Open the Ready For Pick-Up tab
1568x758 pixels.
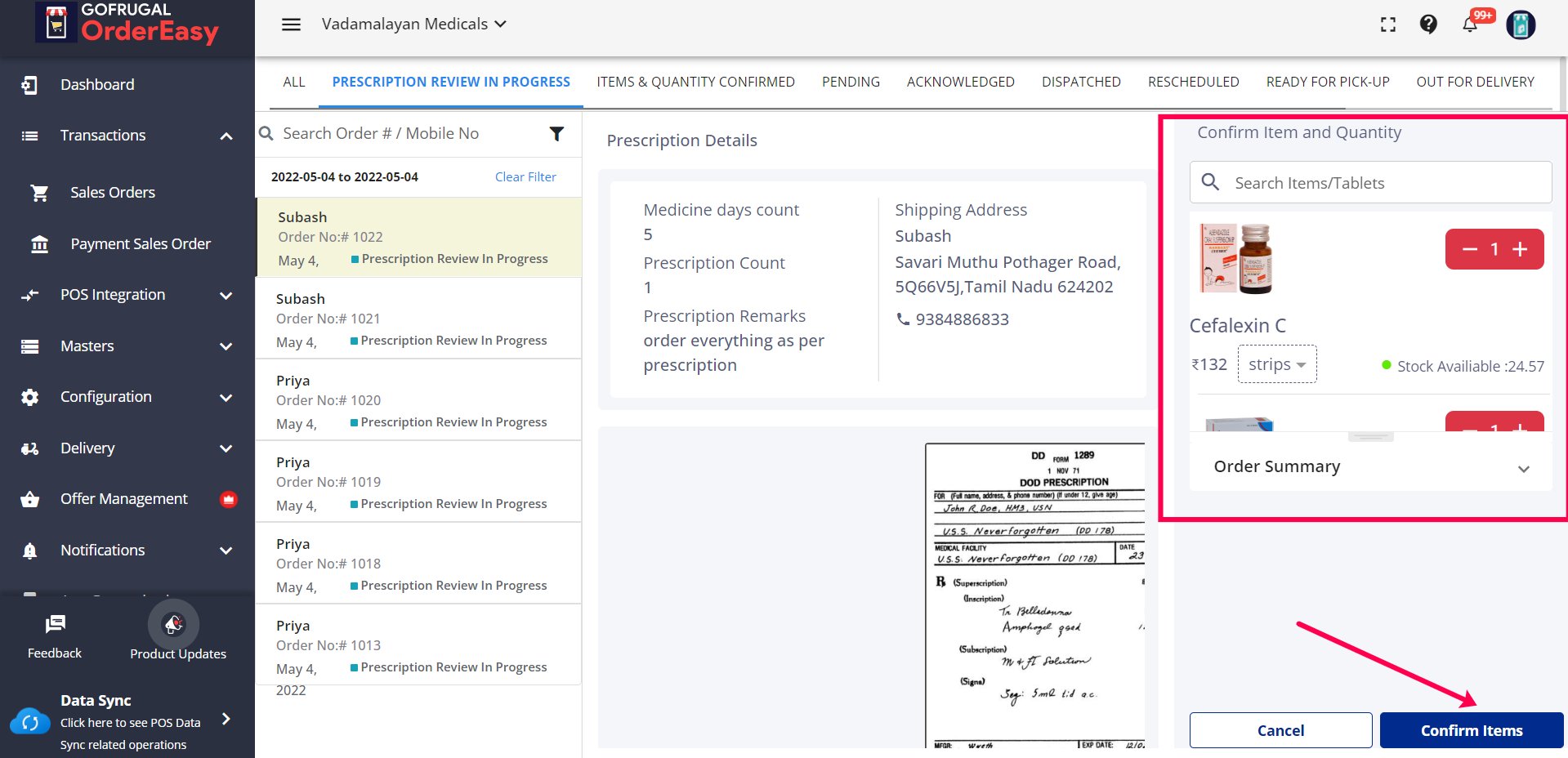pos(1328,82)
